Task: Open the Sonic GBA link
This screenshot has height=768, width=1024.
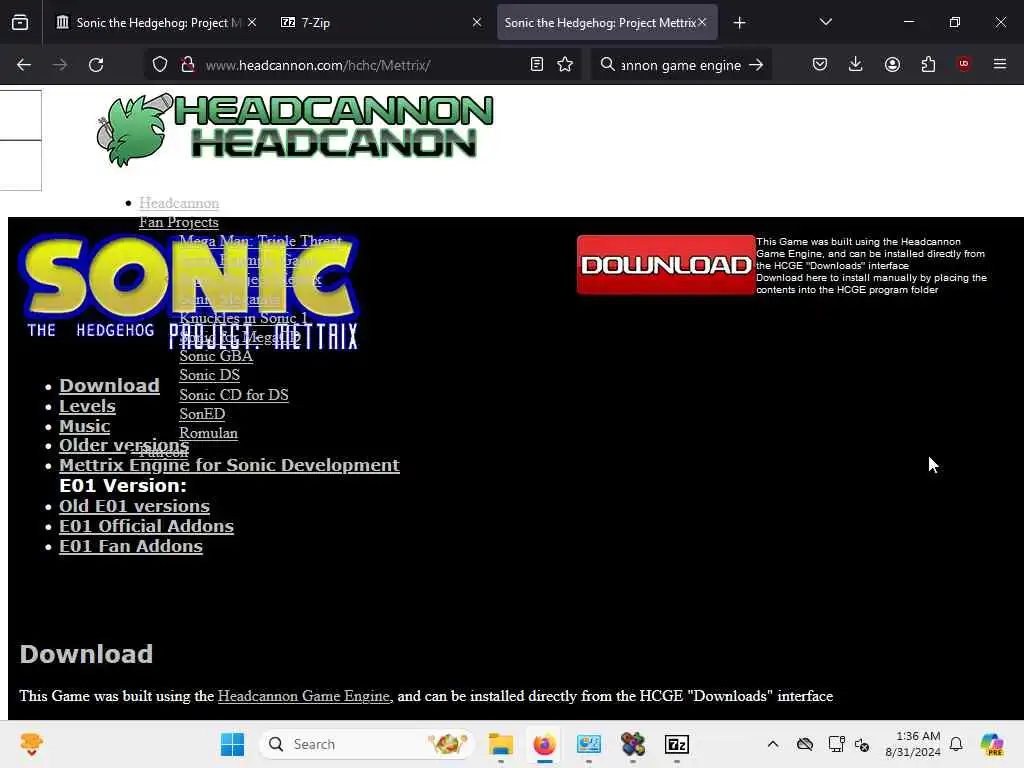Action: pos(216,356)
